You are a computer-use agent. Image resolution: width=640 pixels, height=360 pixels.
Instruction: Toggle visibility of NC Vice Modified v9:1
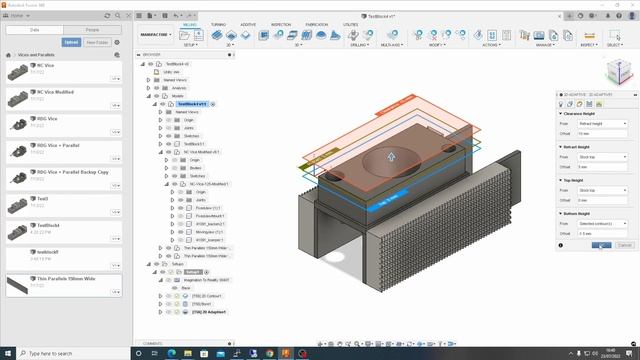(169, 152)
